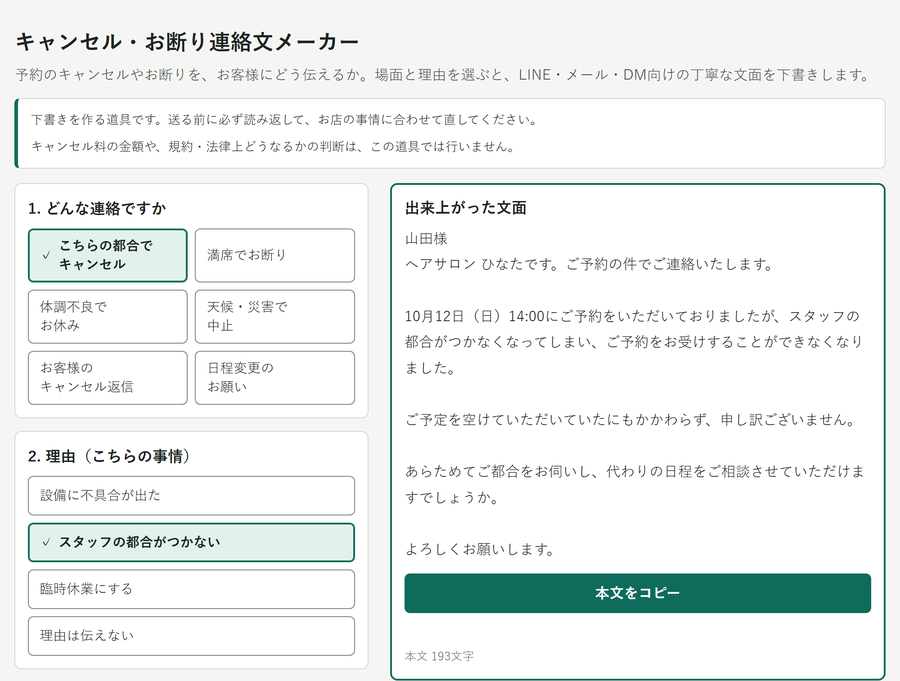Choose the 満席でお断り option
Viewport: 900px width, 681px height.
click(x=275, y=256)
